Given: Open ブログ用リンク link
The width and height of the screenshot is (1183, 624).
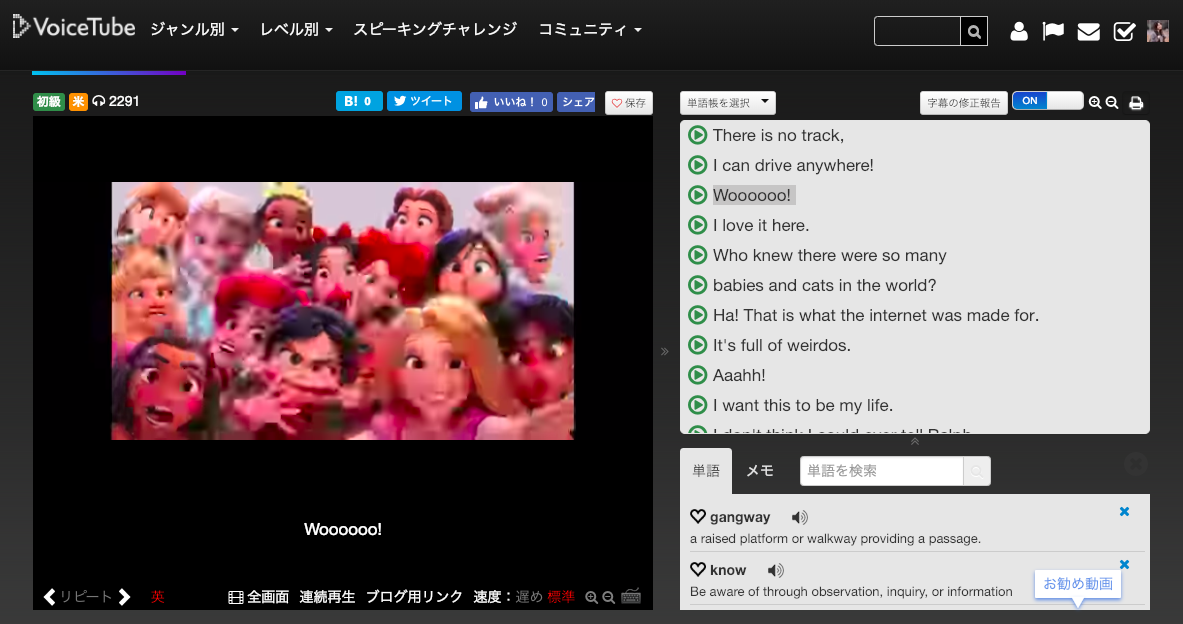Looking at the screenshot, I should pos(414,597).
